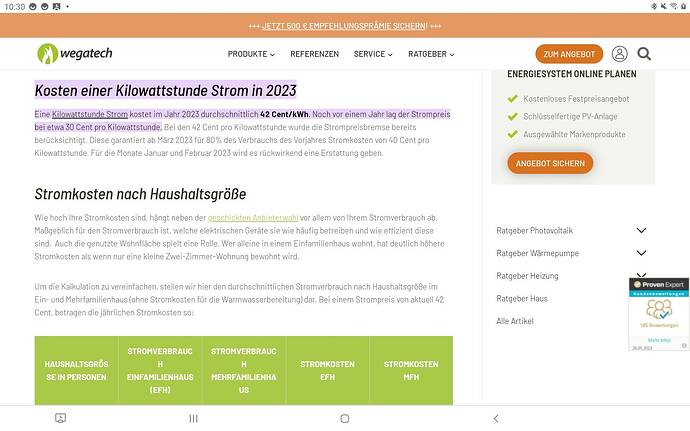Click the ZUM ANGEBOT button

[569, 54]
